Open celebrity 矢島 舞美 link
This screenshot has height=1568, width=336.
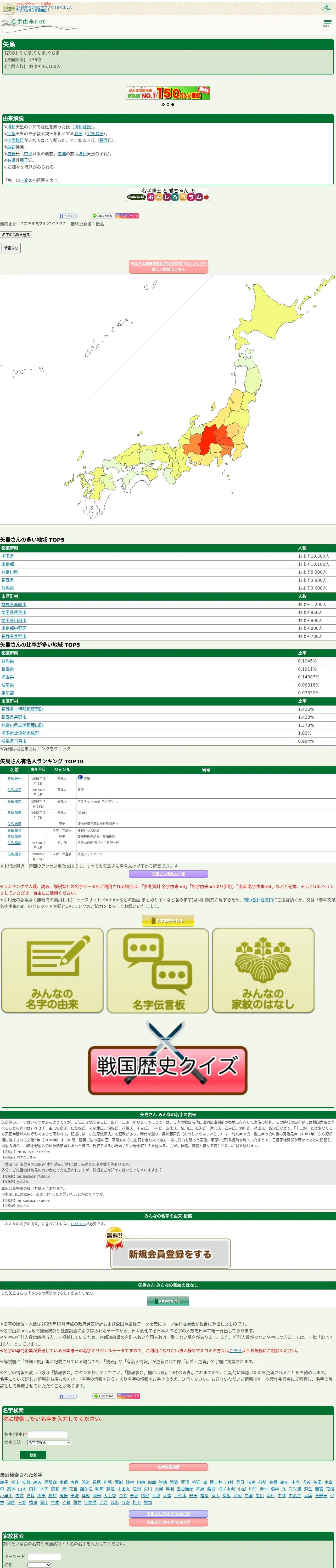tap(14, 812)
